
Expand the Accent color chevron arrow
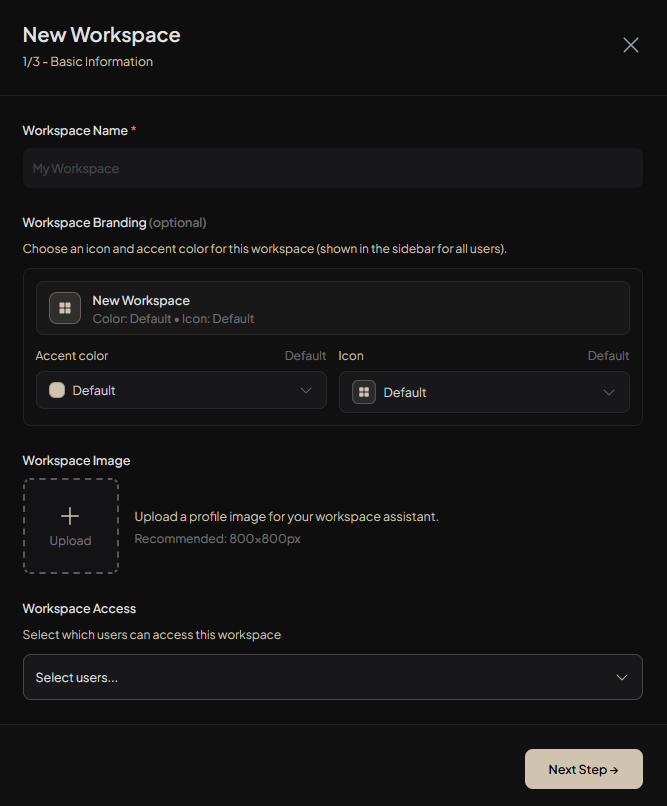coord(306,390)
